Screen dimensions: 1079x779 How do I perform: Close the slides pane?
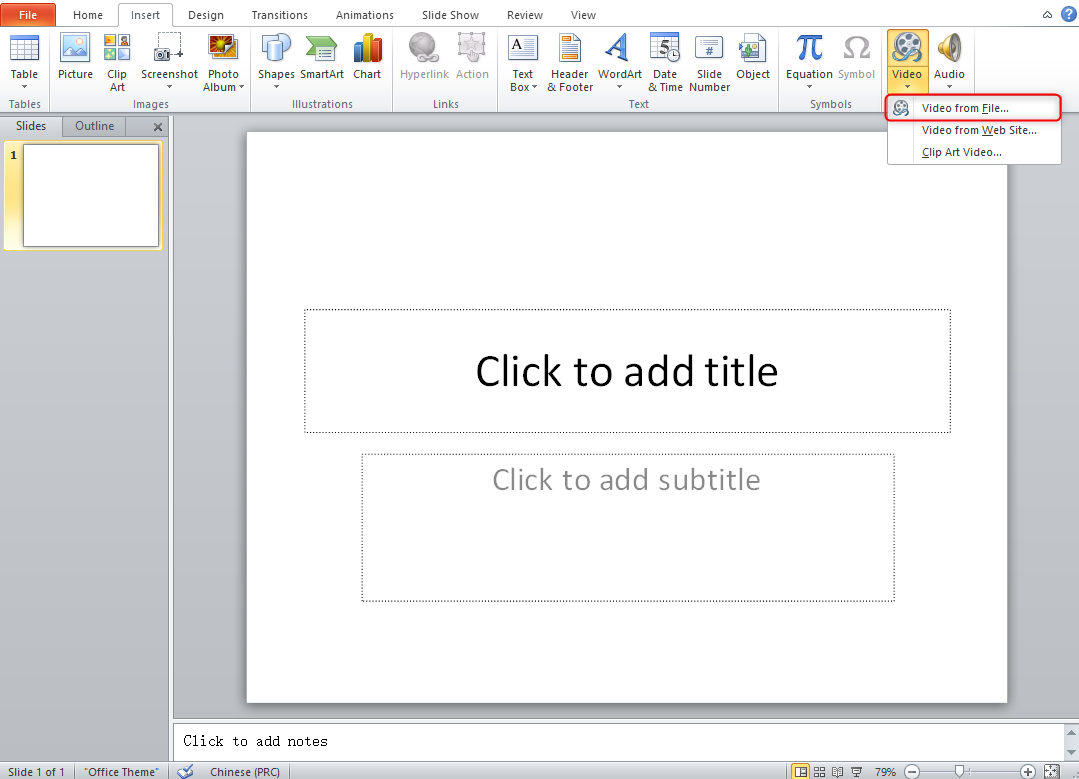[158, 127]
